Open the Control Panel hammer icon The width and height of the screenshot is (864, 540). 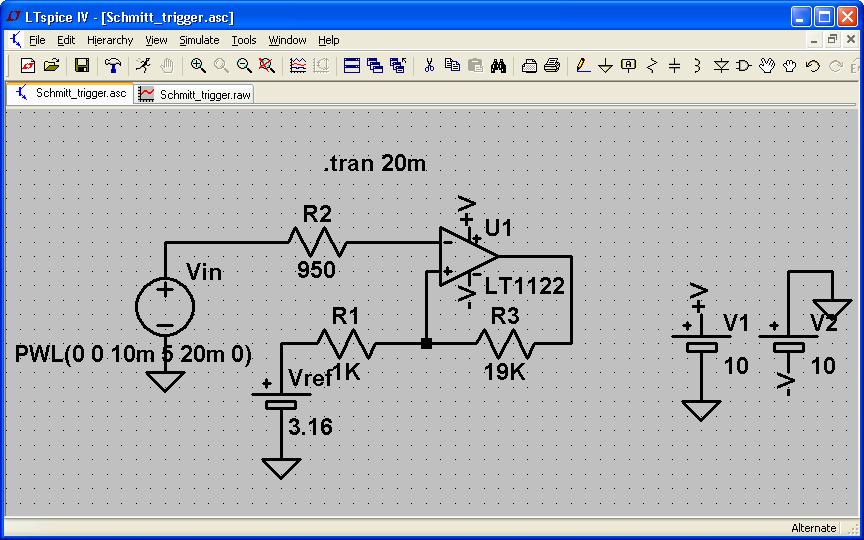[x=113, y=66]
